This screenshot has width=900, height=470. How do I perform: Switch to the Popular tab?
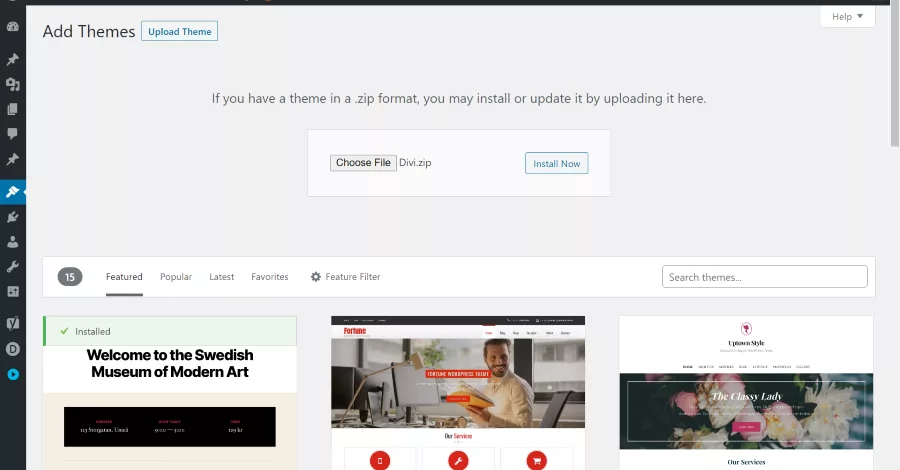(176, 277)
